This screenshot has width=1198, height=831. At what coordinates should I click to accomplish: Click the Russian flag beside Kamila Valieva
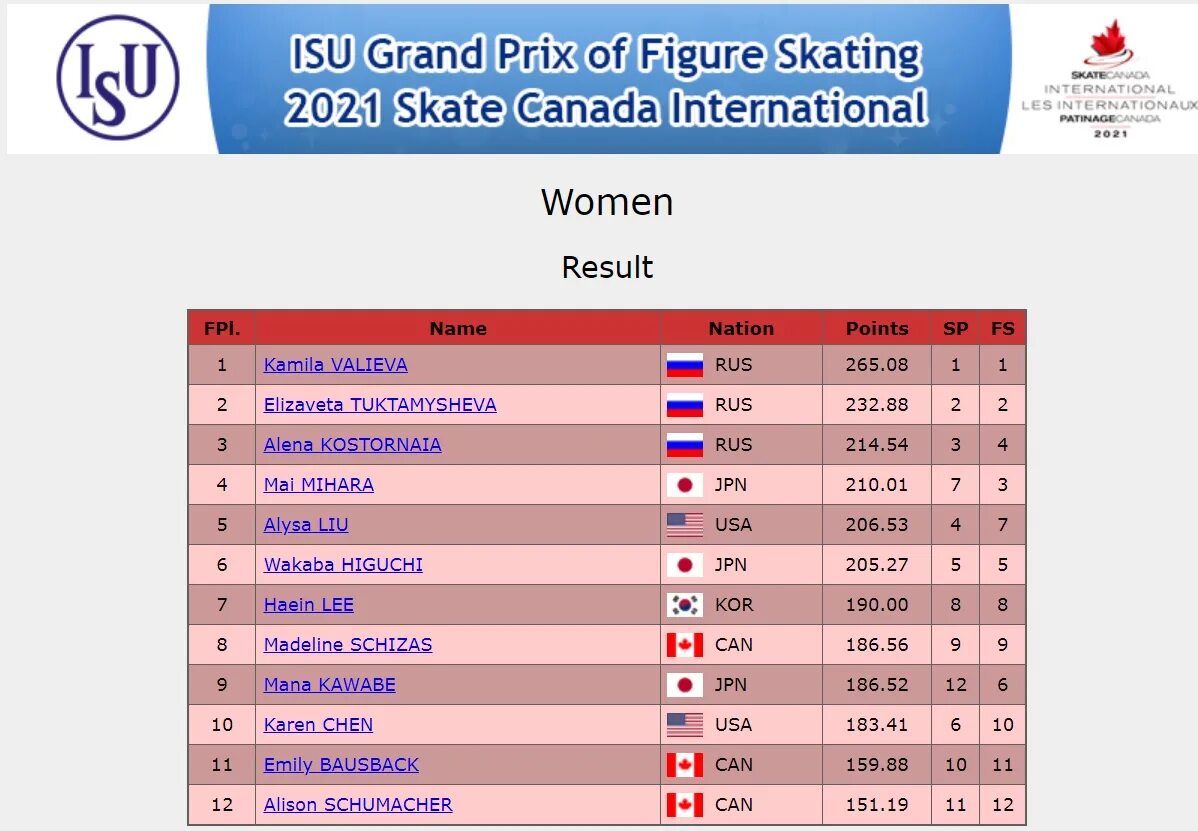(x=685, y=365)
